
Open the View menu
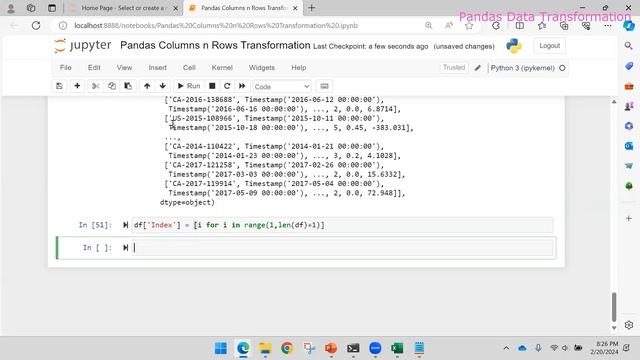coord(124,68)
